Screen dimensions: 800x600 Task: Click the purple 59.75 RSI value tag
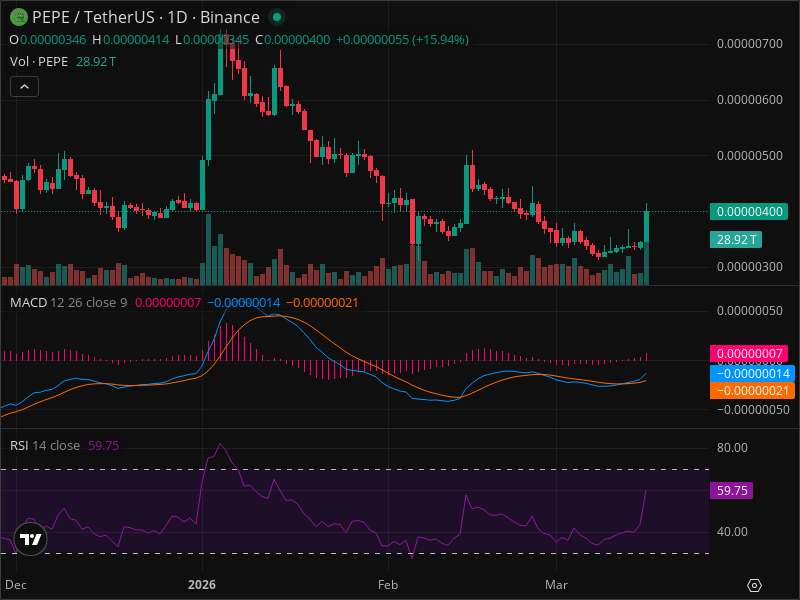731,491
